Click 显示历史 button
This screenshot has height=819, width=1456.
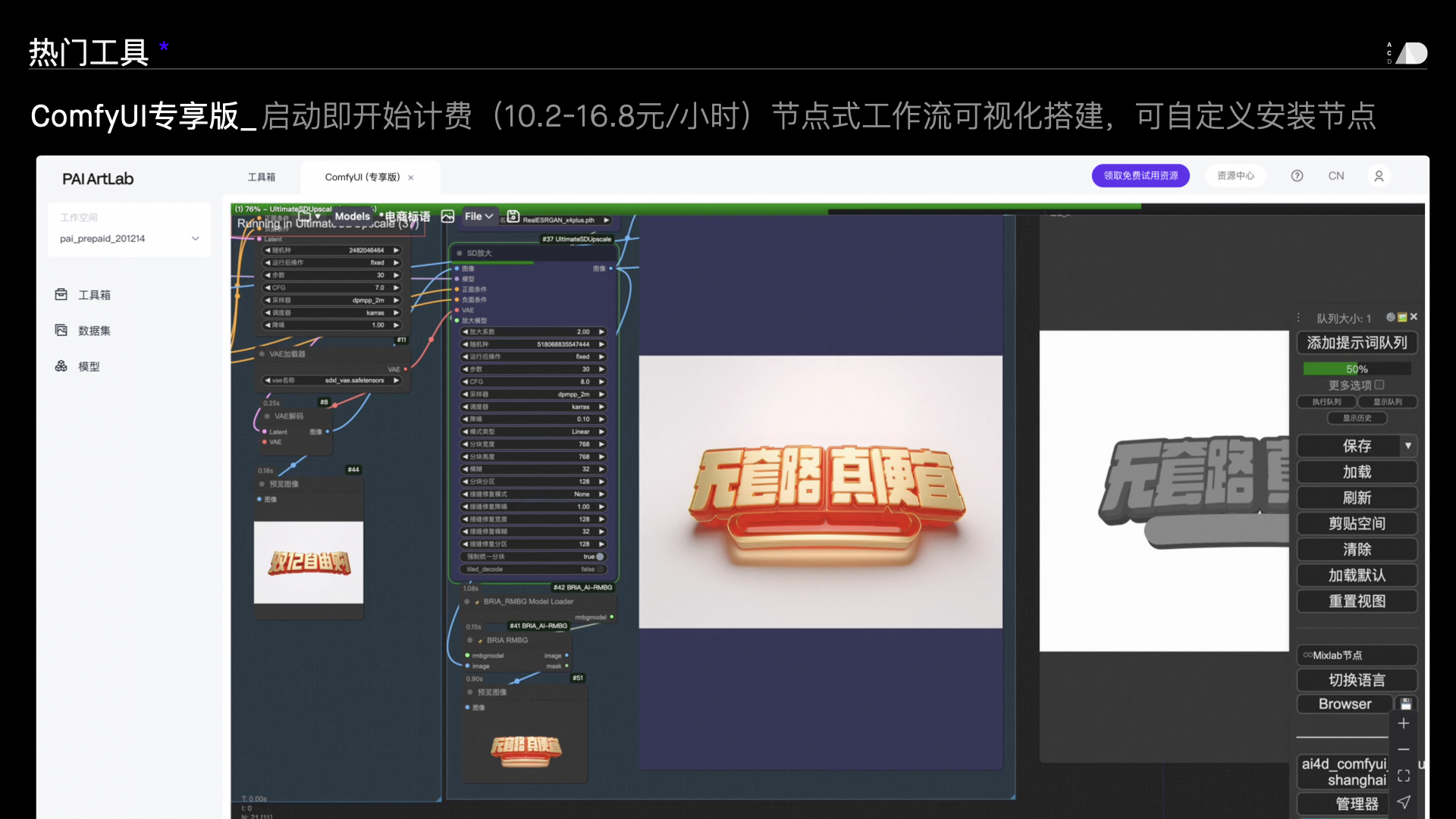(1357, 418)
